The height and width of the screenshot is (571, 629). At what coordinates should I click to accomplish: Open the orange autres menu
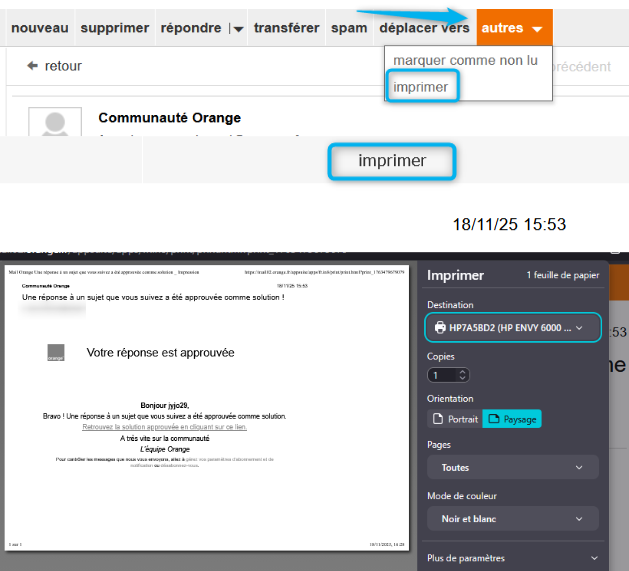tap(513, 28)
